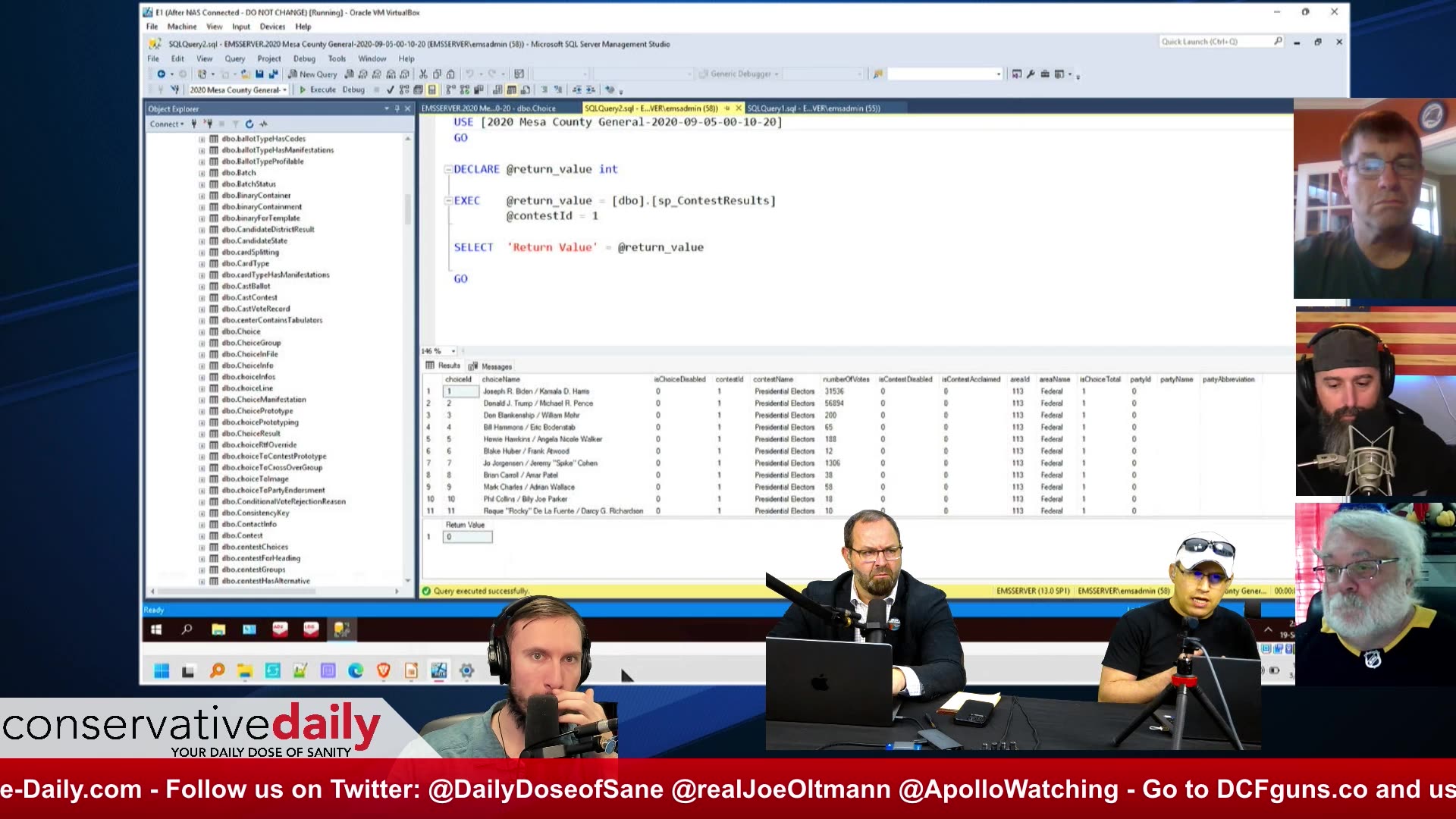Click the Debug button
1456x819 pixels.
click(x=353, y=89)
